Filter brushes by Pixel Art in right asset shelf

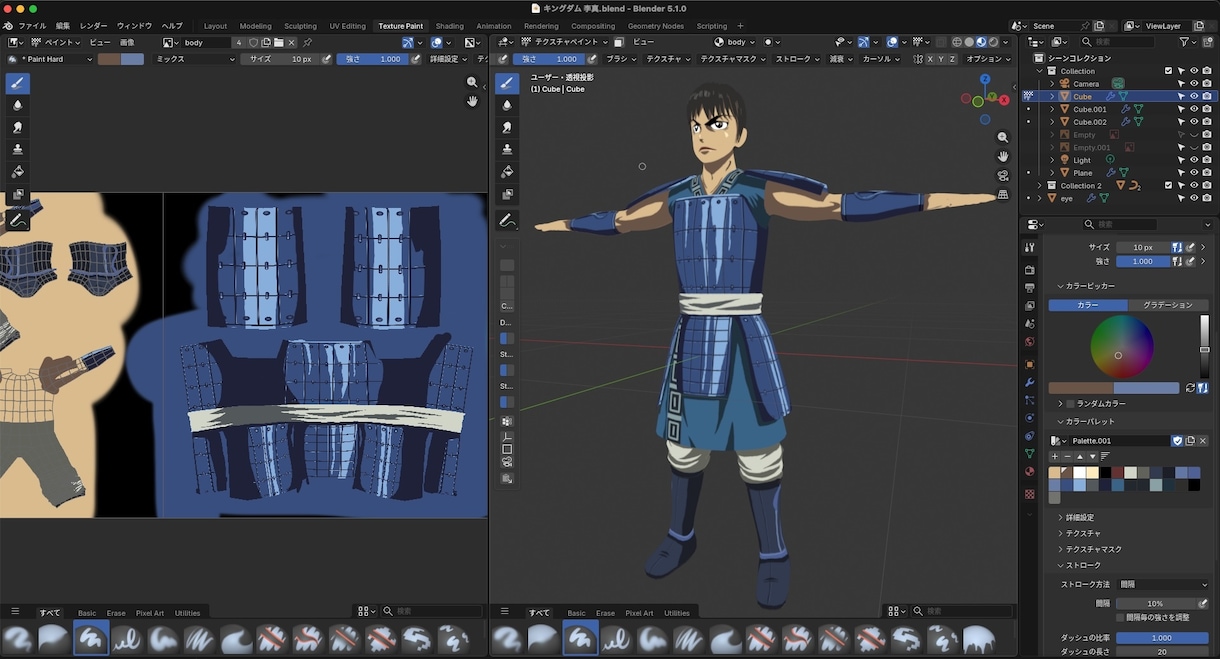coord(639,613)
